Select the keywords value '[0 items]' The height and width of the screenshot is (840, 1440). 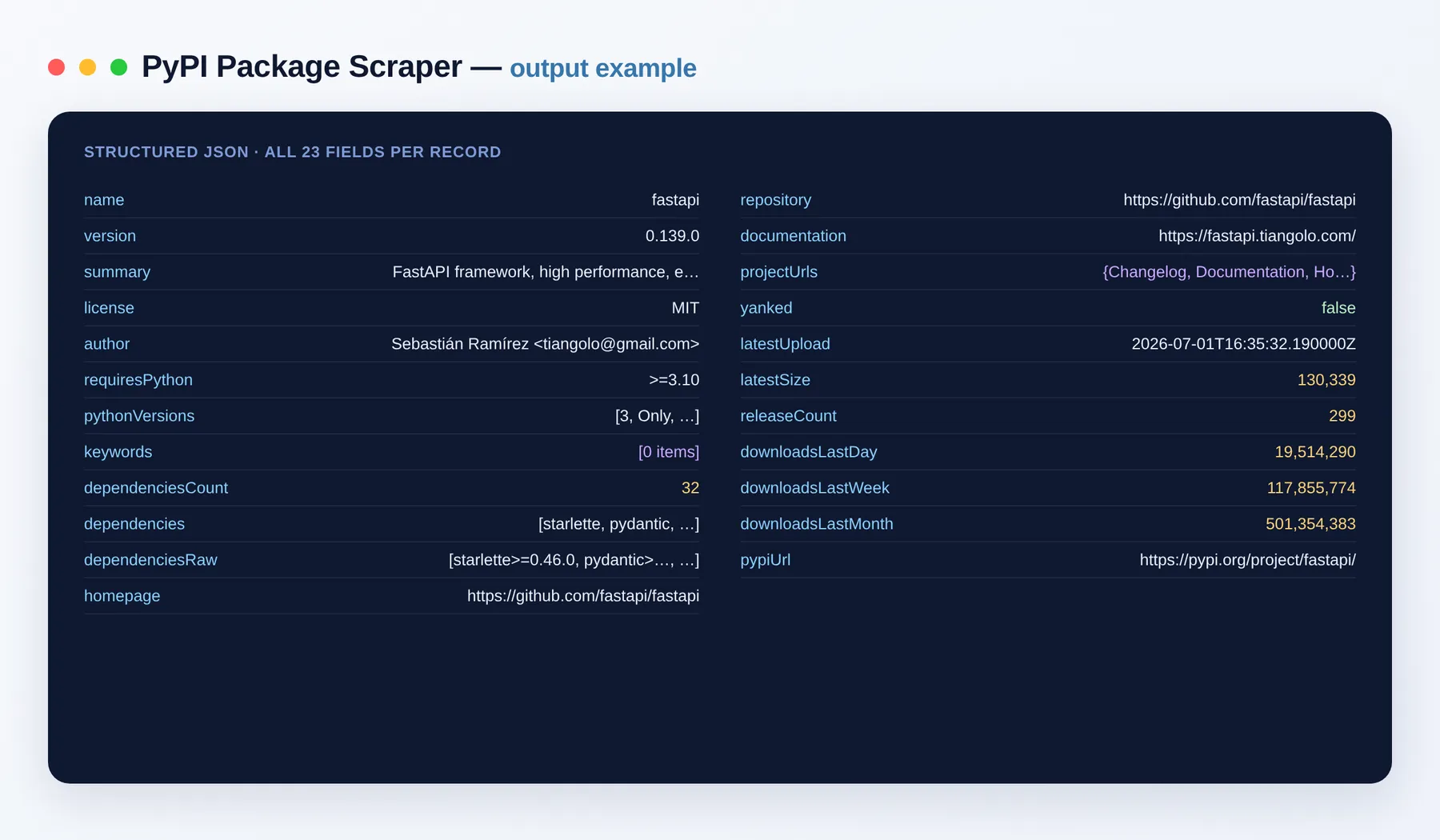coord(669,452)
